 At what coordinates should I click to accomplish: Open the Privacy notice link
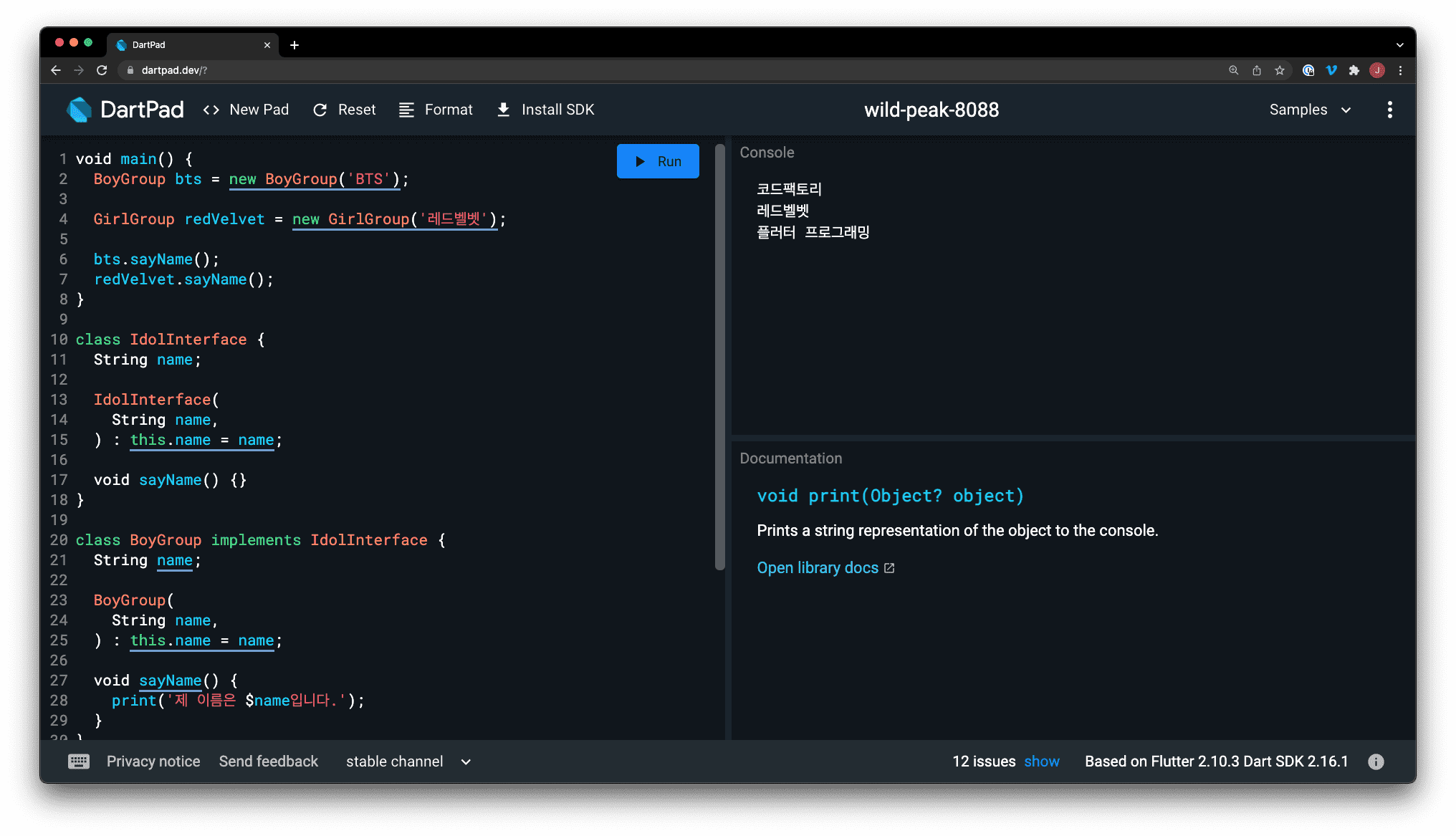coord(153,761)
